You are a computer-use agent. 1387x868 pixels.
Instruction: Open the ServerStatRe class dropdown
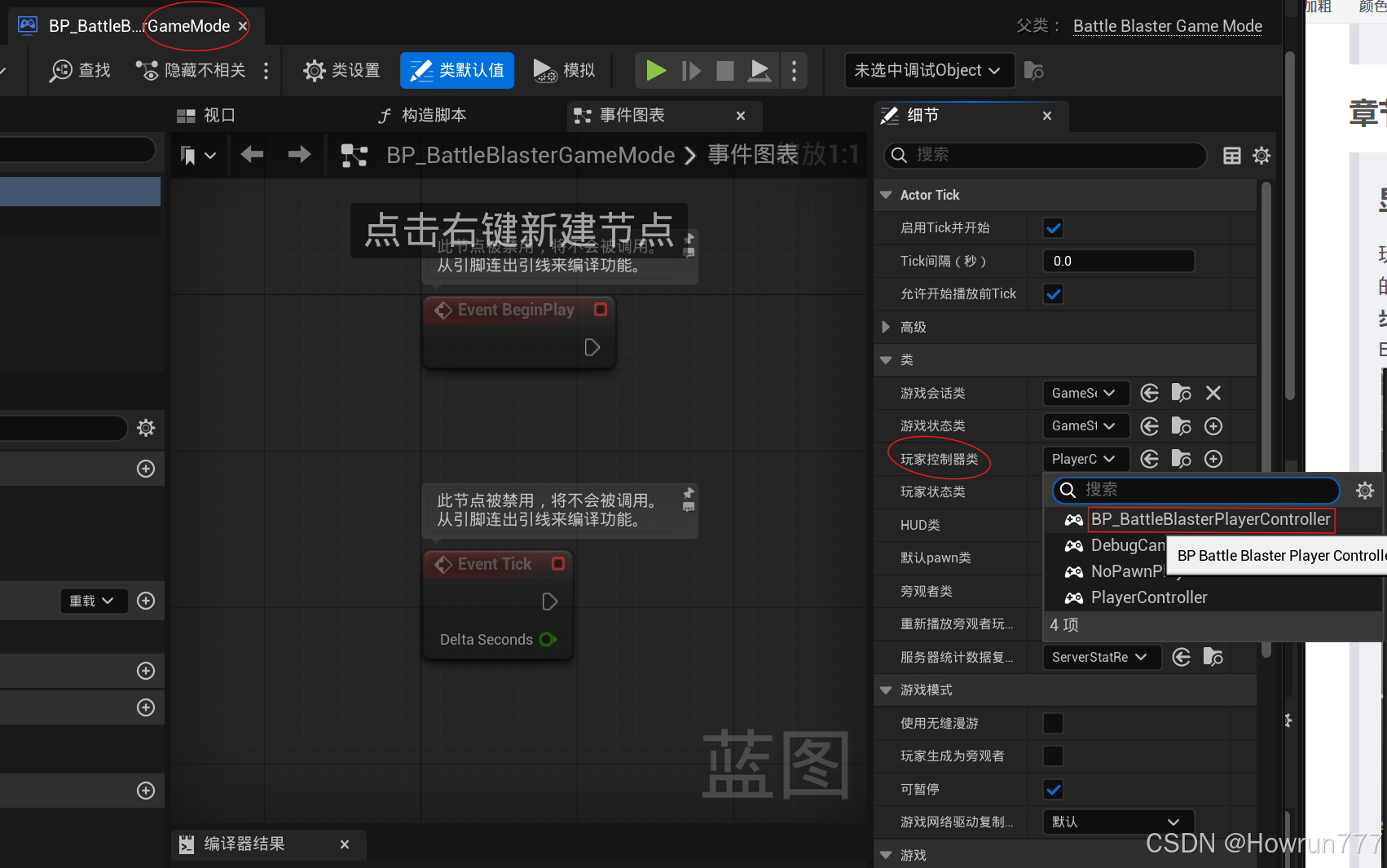coord(1101,657)
